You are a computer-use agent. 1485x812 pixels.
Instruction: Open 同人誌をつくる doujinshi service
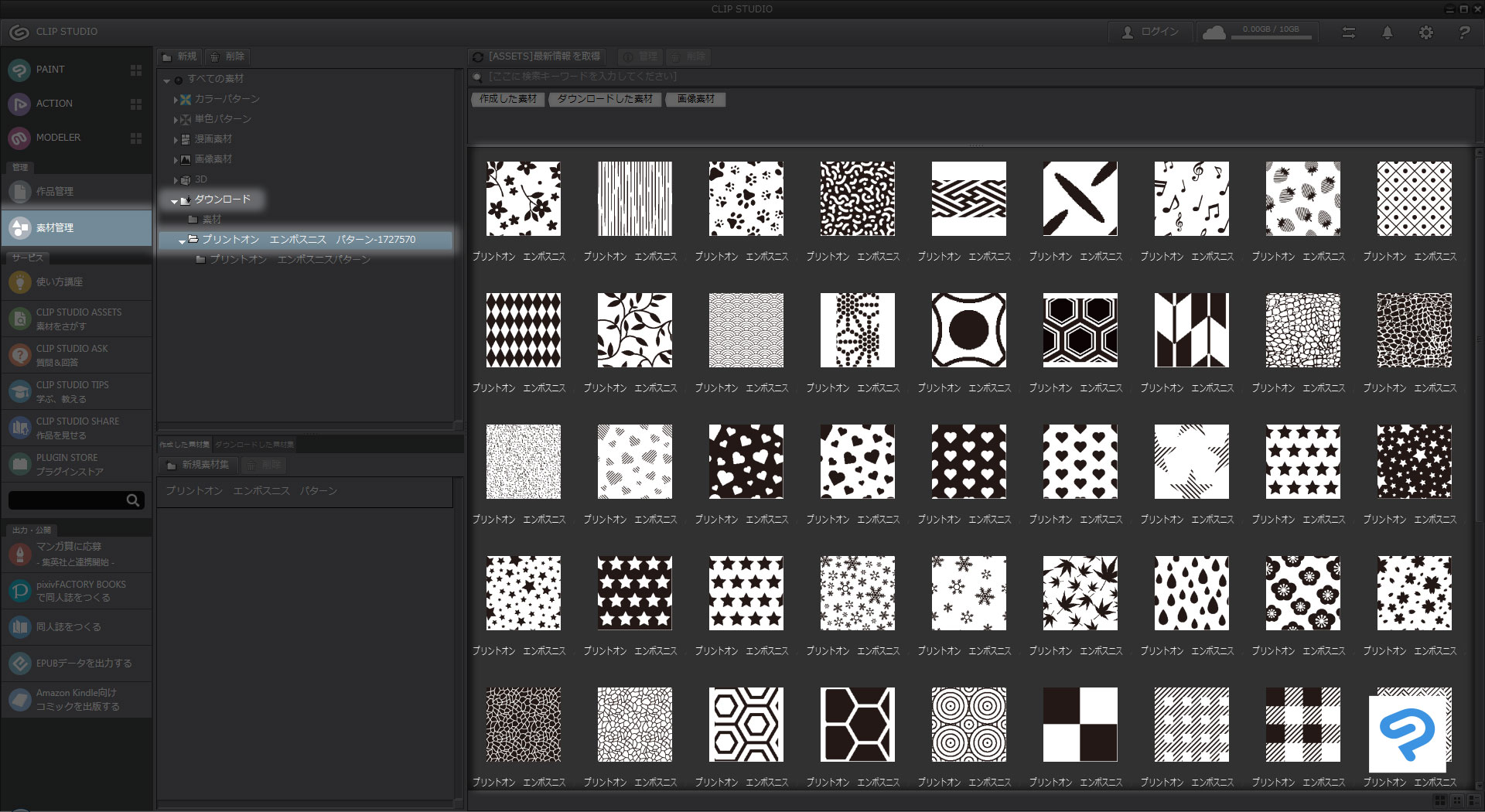click(x=77, y=627)
